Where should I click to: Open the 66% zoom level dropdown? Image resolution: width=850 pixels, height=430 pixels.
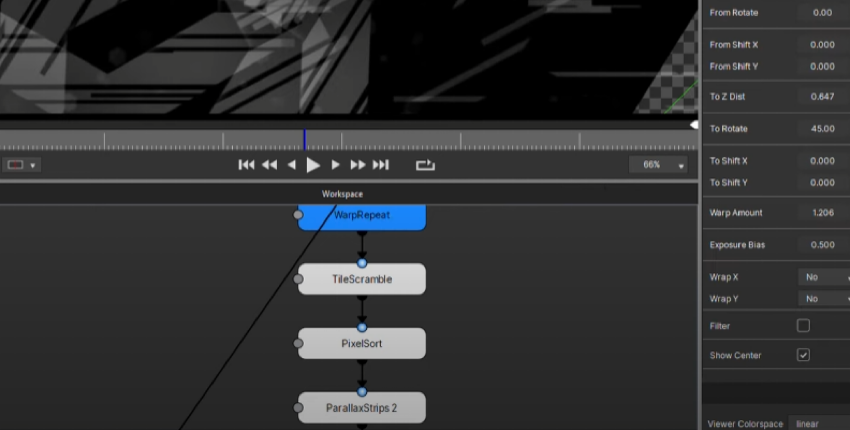click(659, 164)
